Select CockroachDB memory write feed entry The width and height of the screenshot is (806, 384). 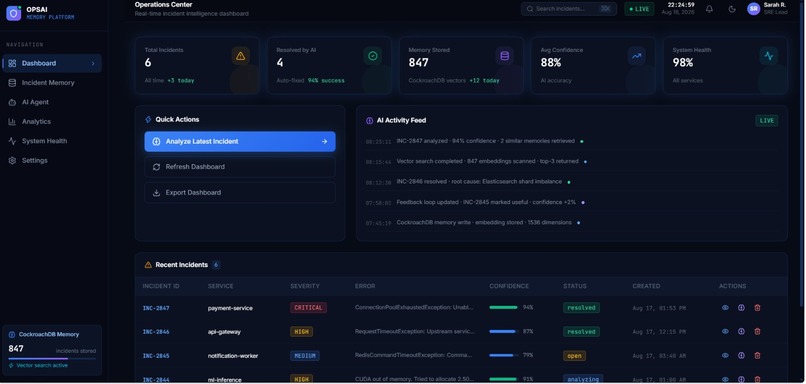[x=572, y=223]
